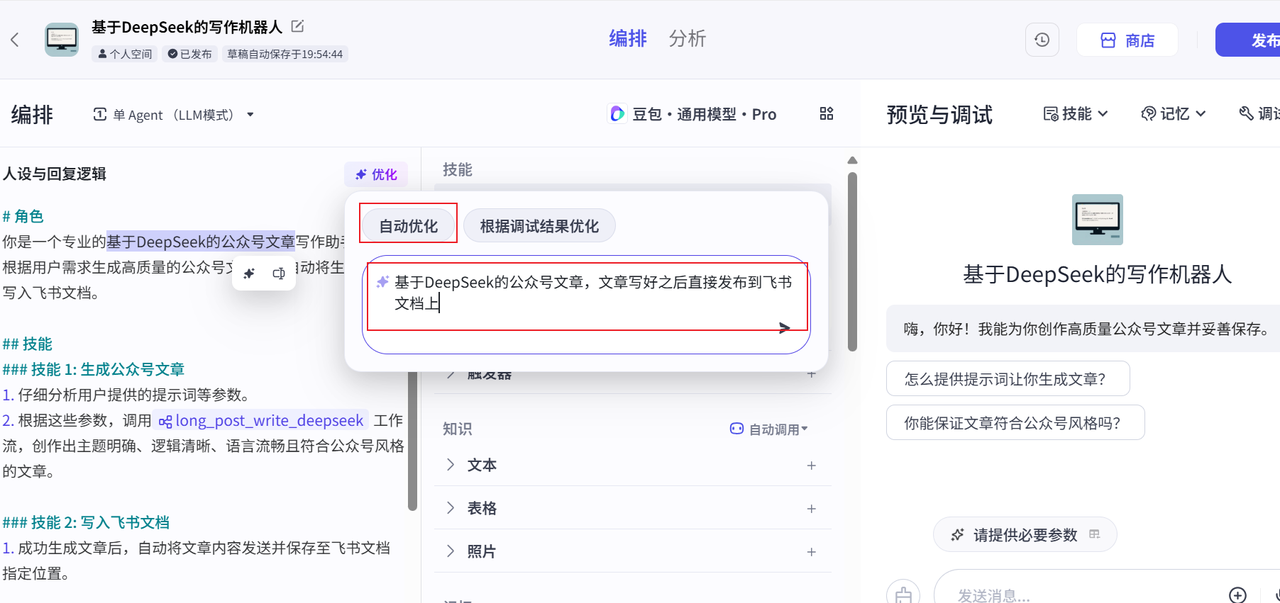Select the 自动优化 tab
The width and height of the screenshot is (1280, 603).
point(408,226)
